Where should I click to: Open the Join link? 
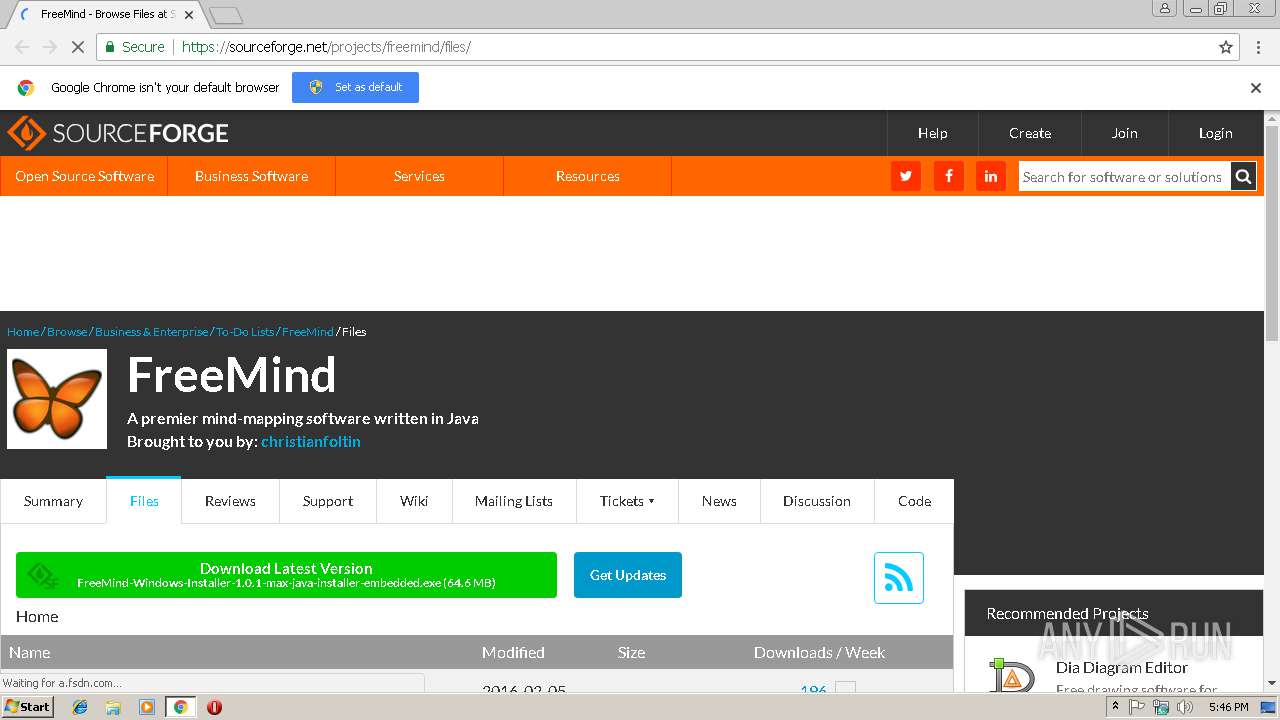1125,133
